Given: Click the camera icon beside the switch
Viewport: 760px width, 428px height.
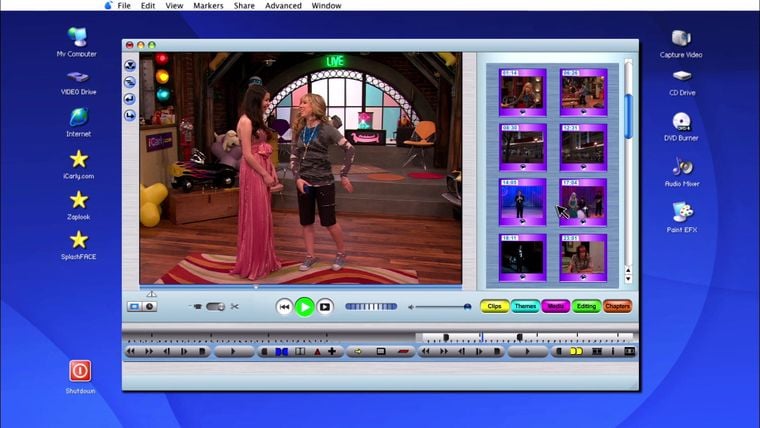Looking at the screenshot, I should [x=197, y=306].
